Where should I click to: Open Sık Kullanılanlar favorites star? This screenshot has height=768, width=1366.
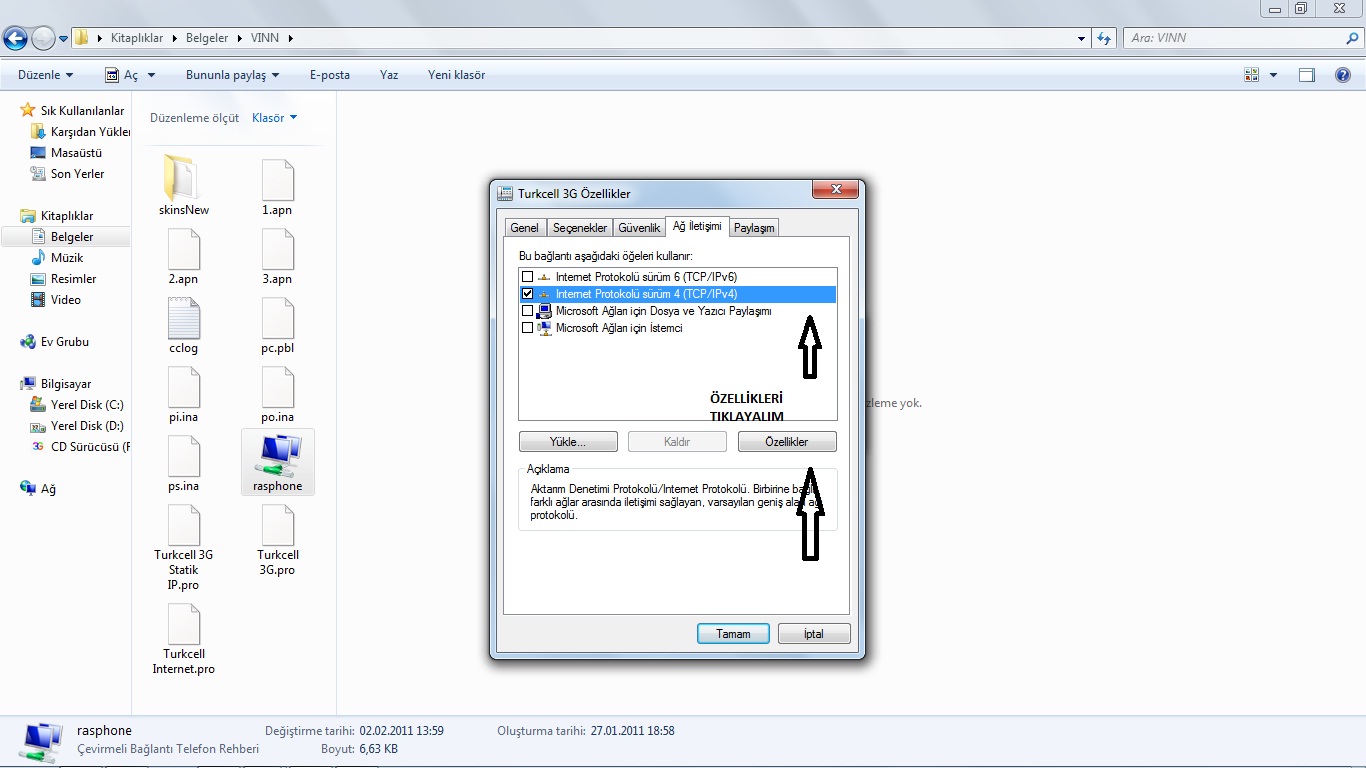(x=27, y=110)
